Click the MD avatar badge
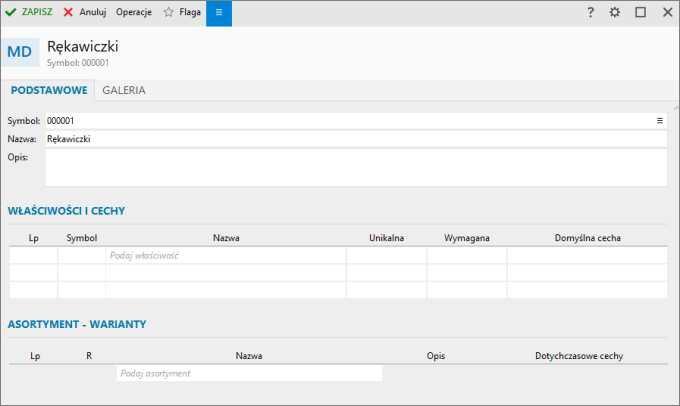The image size is (680, 406). tap(22, 52)
